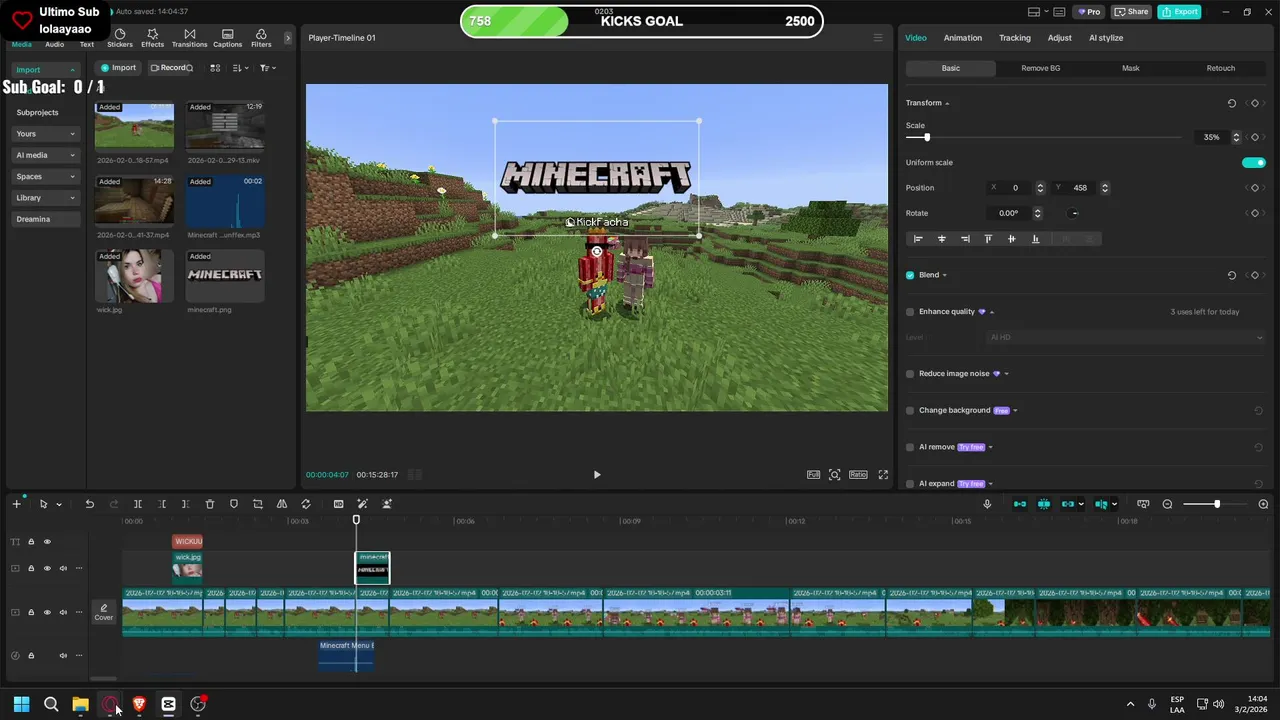Click the Scale slider handle
Viewport: 1280px width, 720px height.
click(927, 137)
